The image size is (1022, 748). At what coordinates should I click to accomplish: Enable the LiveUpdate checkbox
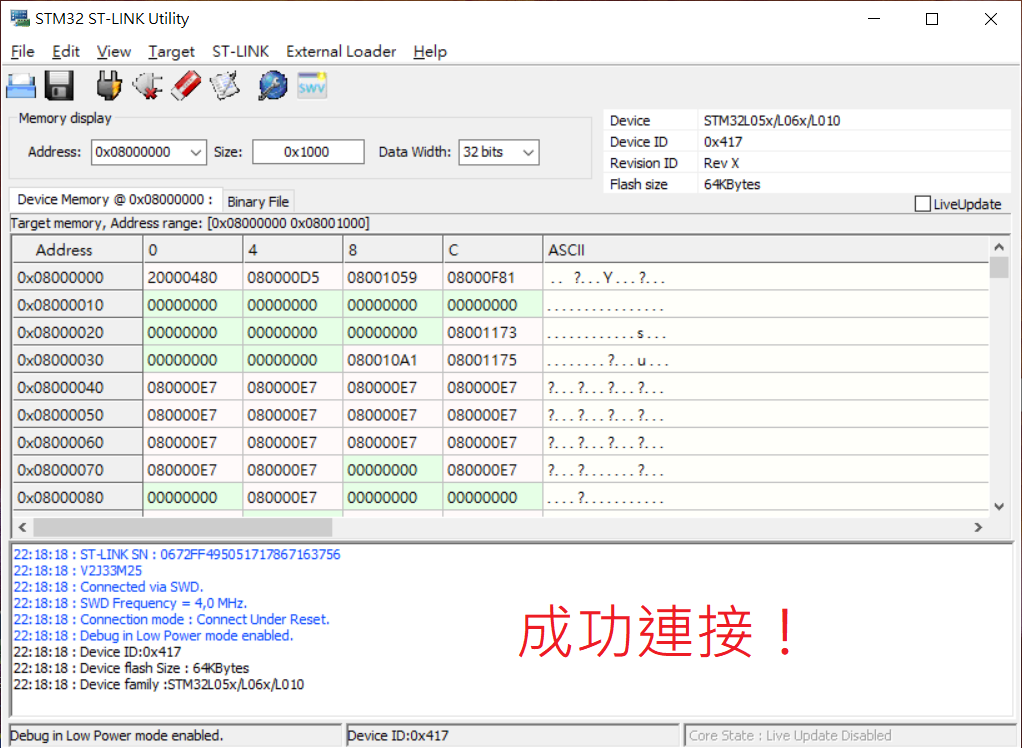pos(922,204)
